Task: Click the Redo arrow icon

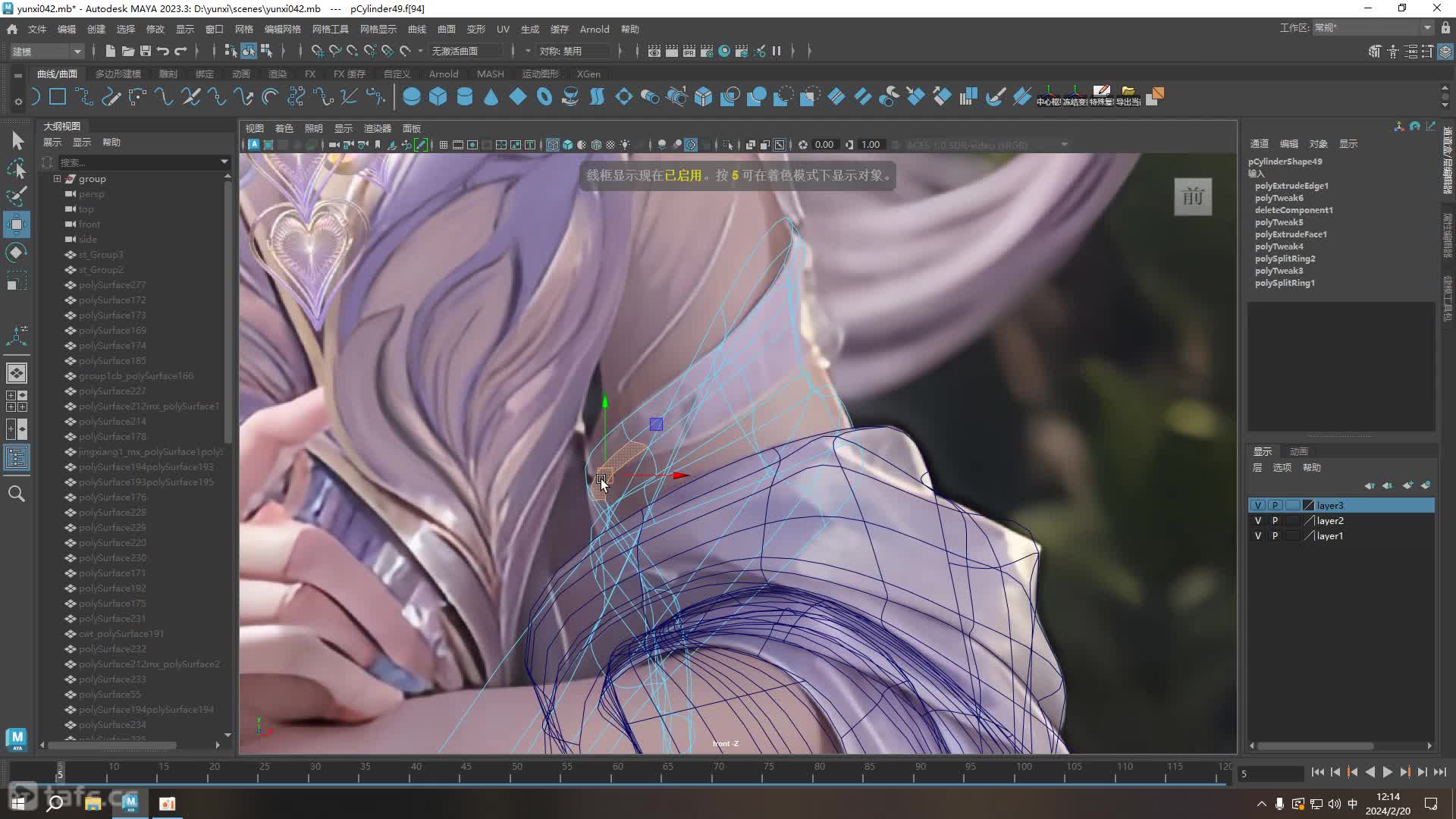Action: tap(180, 51)
